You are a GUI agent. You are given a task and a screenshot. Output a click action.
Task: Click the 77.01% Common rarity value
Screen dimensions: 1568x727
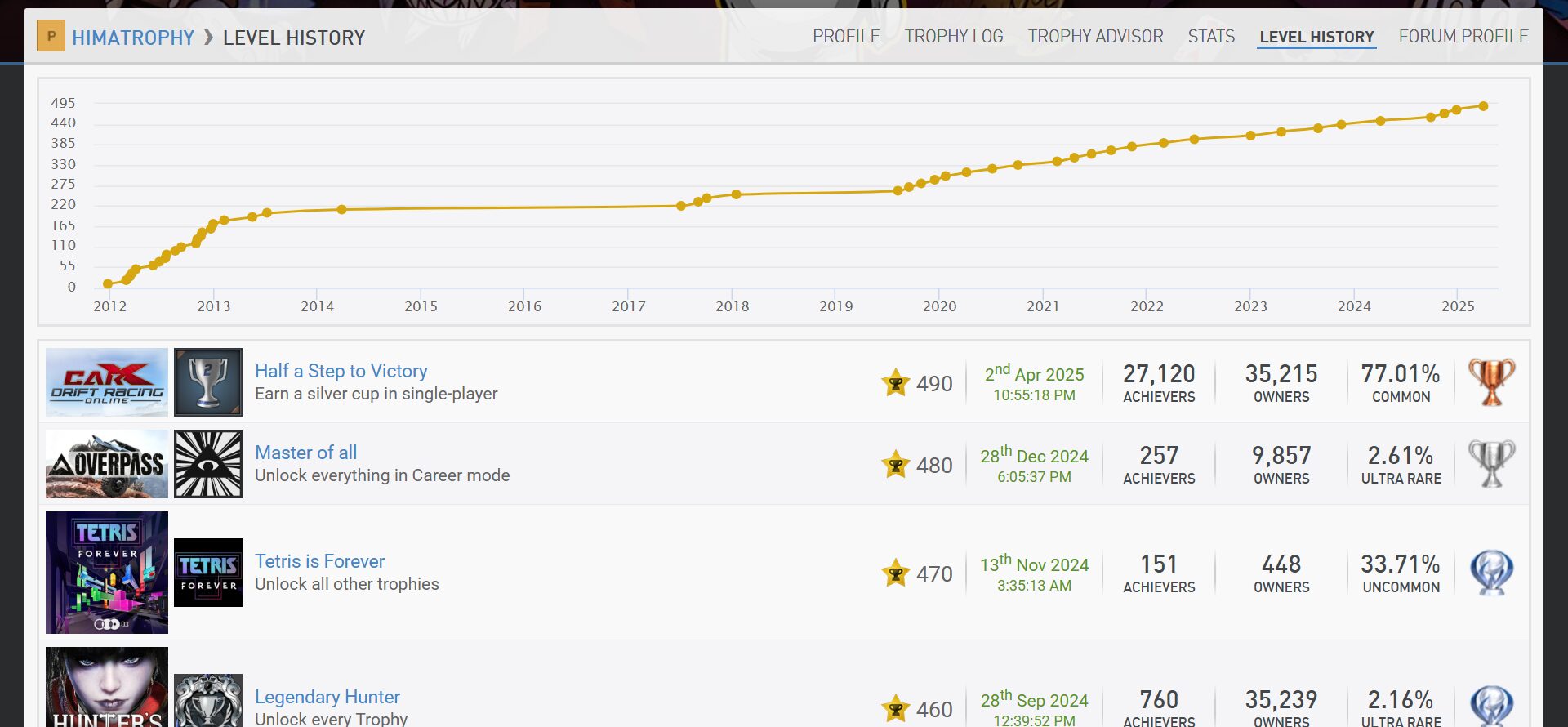click(1401, 374)
